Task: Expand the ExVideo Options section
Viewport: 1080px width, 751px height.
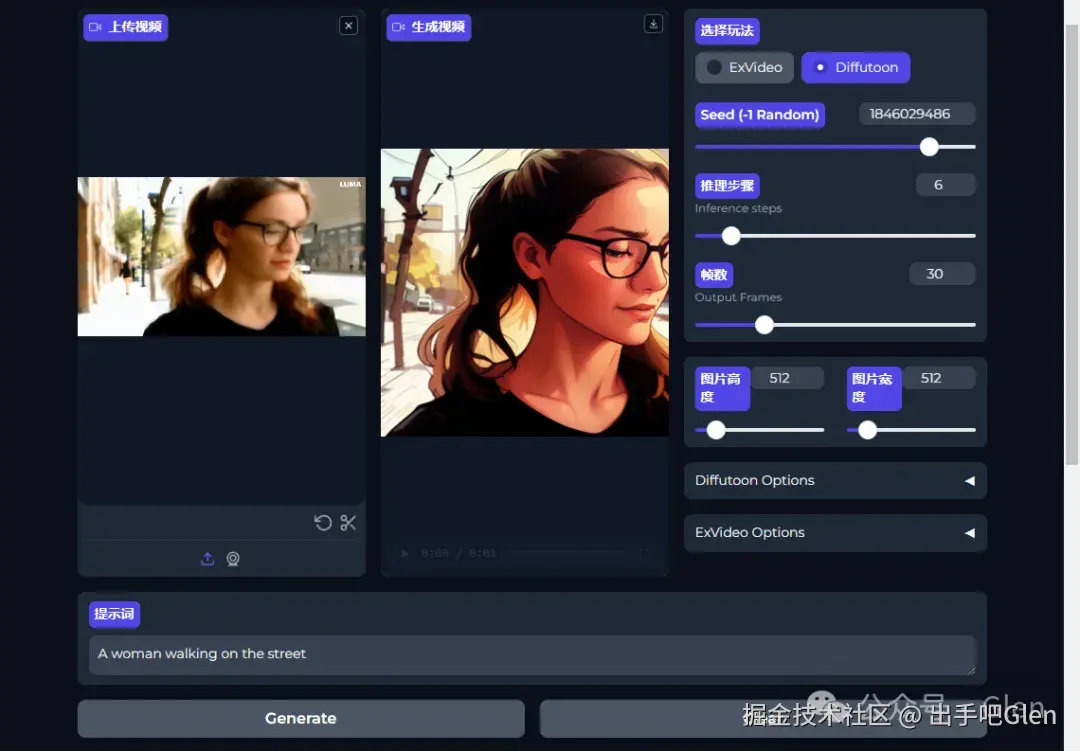Action: click(835, 533)
